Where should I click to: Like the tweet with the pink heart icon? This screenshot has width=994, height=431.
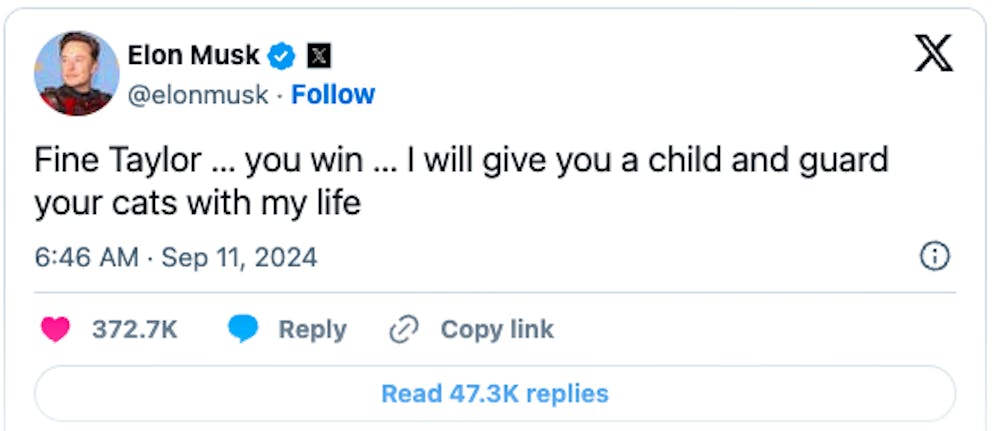(55, 330)
